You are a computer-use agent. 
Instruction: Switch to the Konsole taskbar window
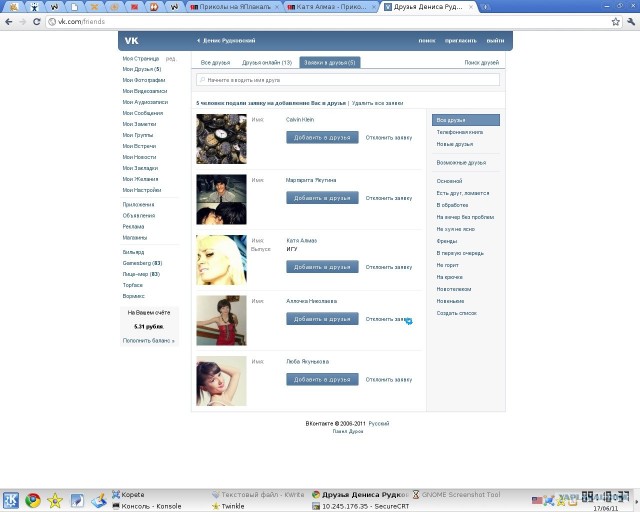point(147,506)
